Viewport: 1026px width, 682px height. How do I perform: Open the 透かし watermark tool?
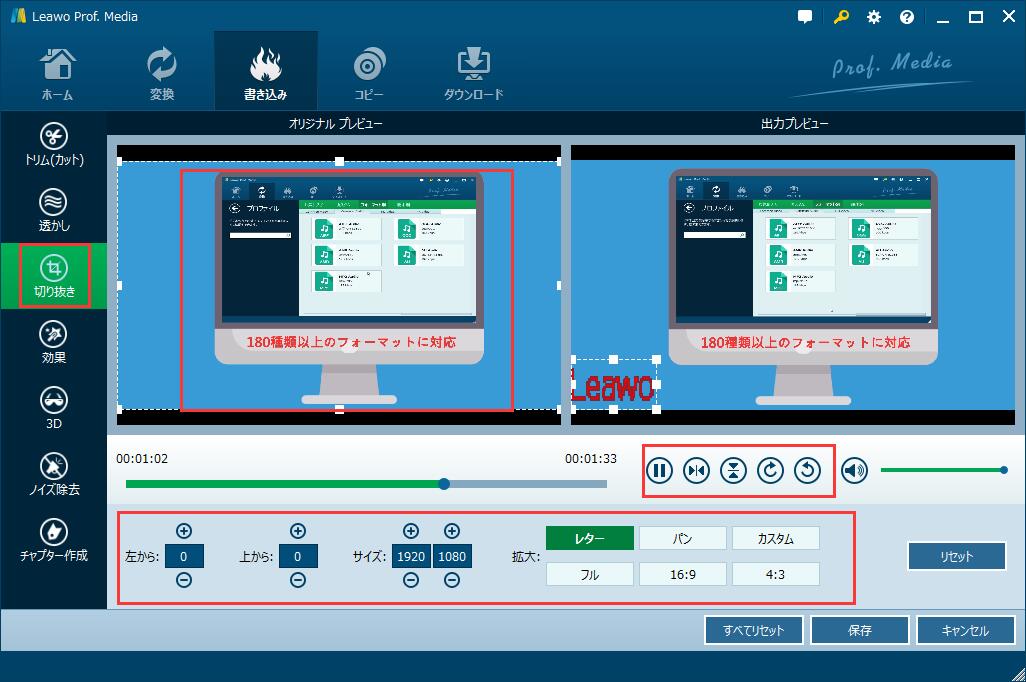(54, 210)
